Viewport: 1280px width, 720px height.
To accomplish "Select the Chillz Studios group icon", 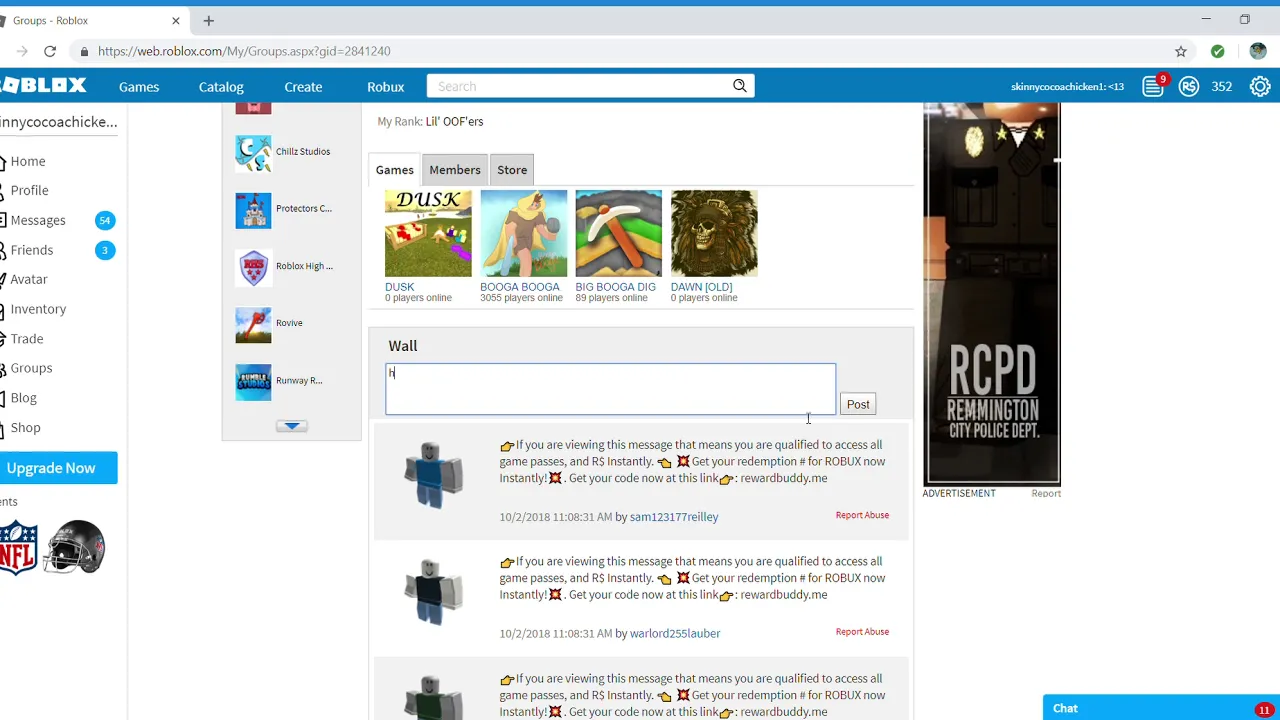I will click(253, 153).
